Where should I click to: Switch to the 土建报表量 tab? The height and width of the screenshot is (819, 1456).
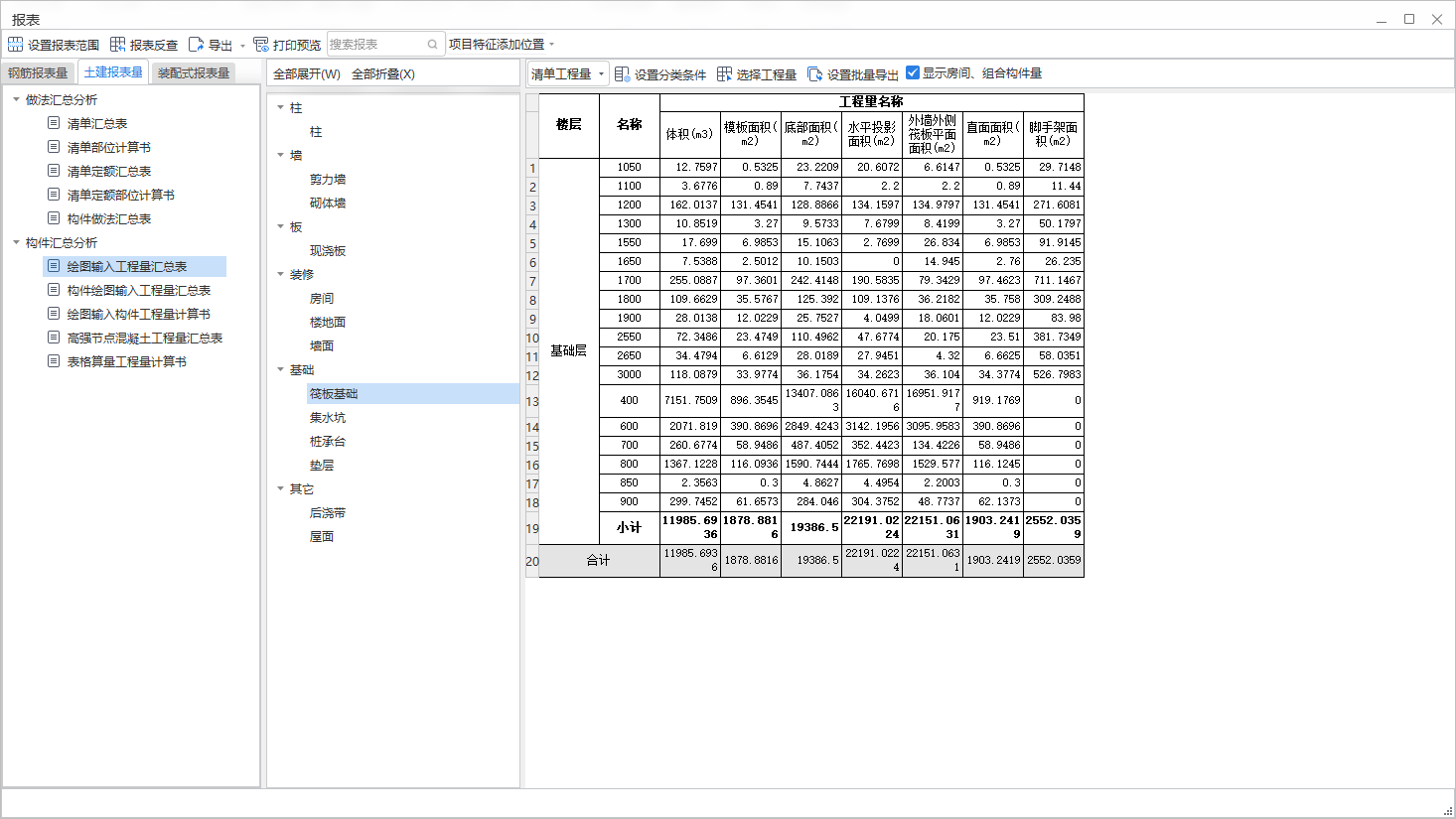point(113,71)
